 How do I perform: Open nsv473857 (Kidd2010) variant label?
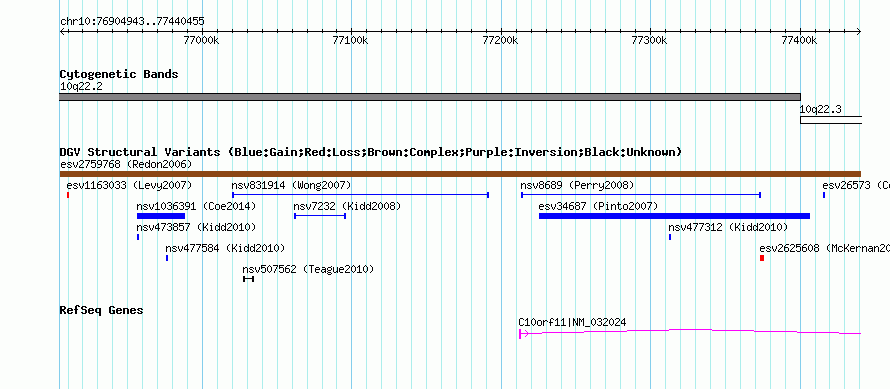coord(196,227)
